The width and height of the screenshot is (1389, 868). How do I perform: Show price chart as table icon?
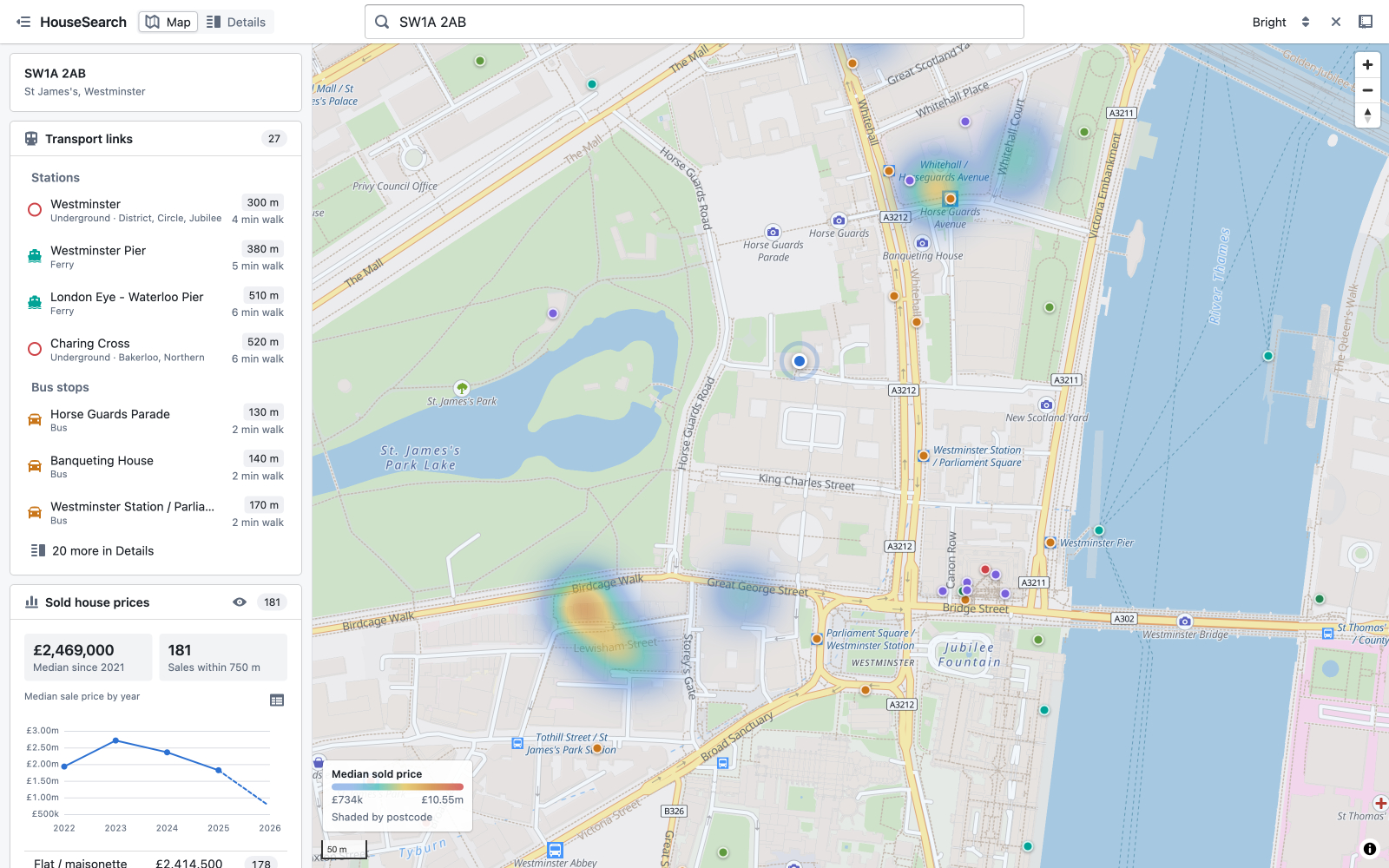pyautogui.click(x=277, y=700)
